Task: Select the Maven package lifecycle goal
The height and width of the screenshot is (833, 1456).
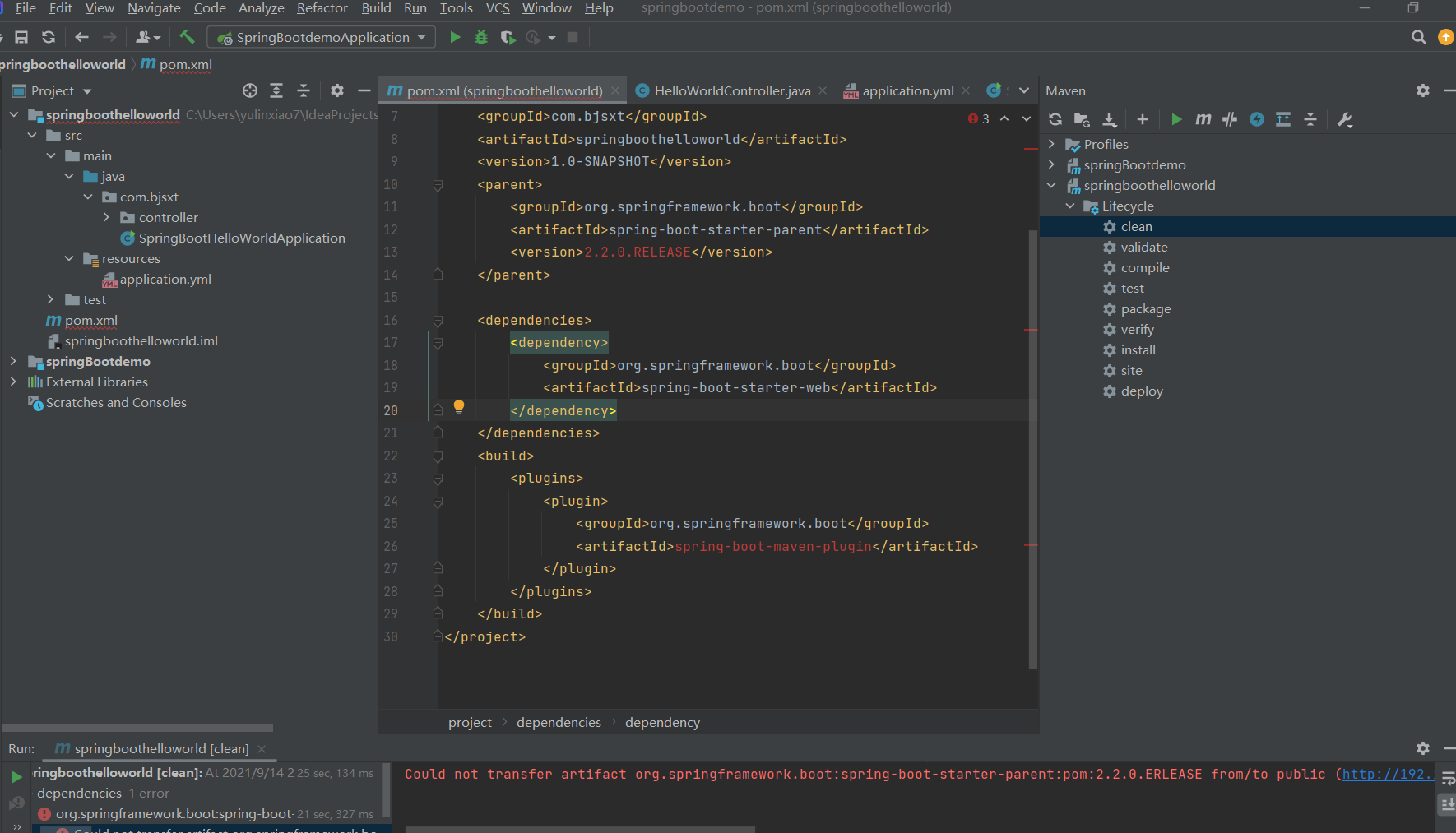Action: click(x=1145, y=308)
